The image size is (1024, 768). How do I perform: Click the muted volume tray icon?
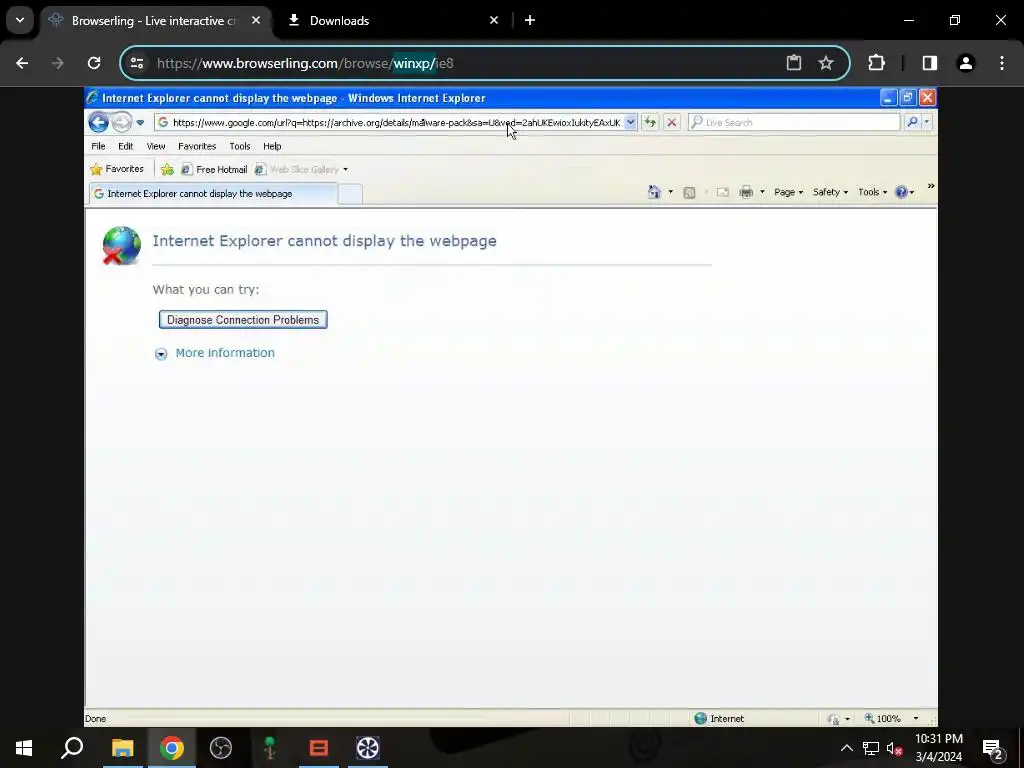pyautogui.click(x=895, y=748)
